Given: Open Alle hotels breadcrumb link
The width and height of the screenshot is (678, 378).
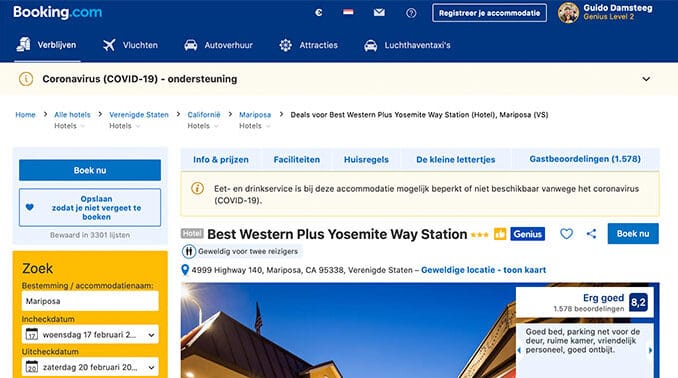Looking at the screenshot, I should point(72,115).
